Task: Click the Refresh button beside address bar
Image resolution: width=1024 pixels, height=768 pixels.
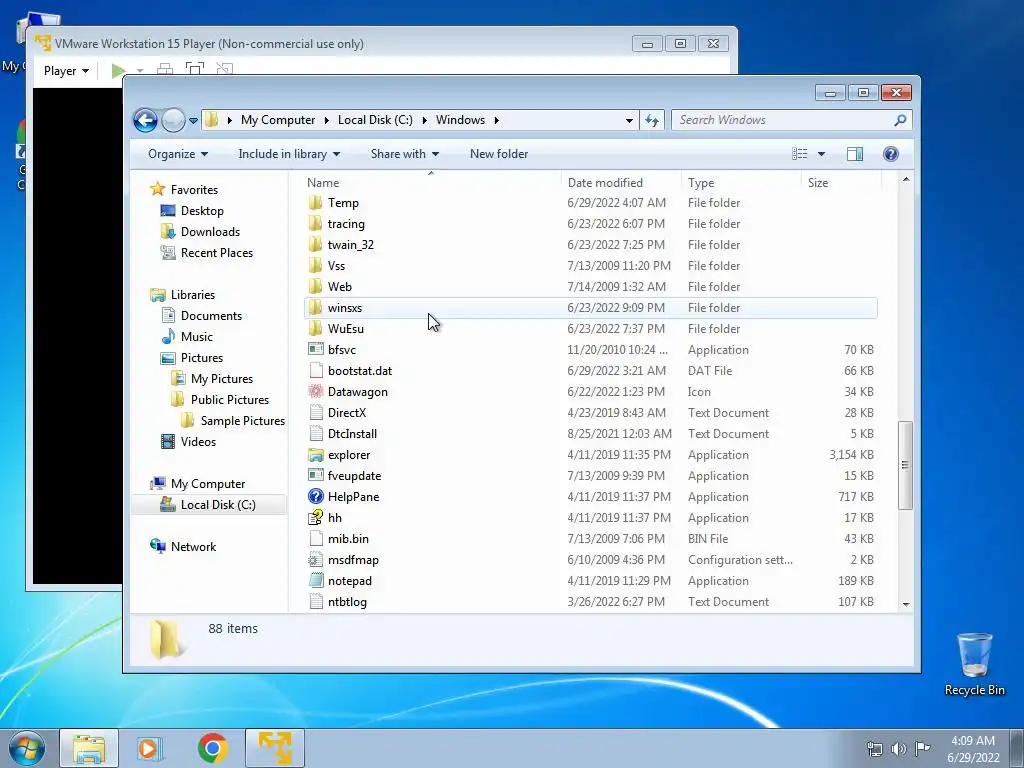Action: tap(652, 120)
